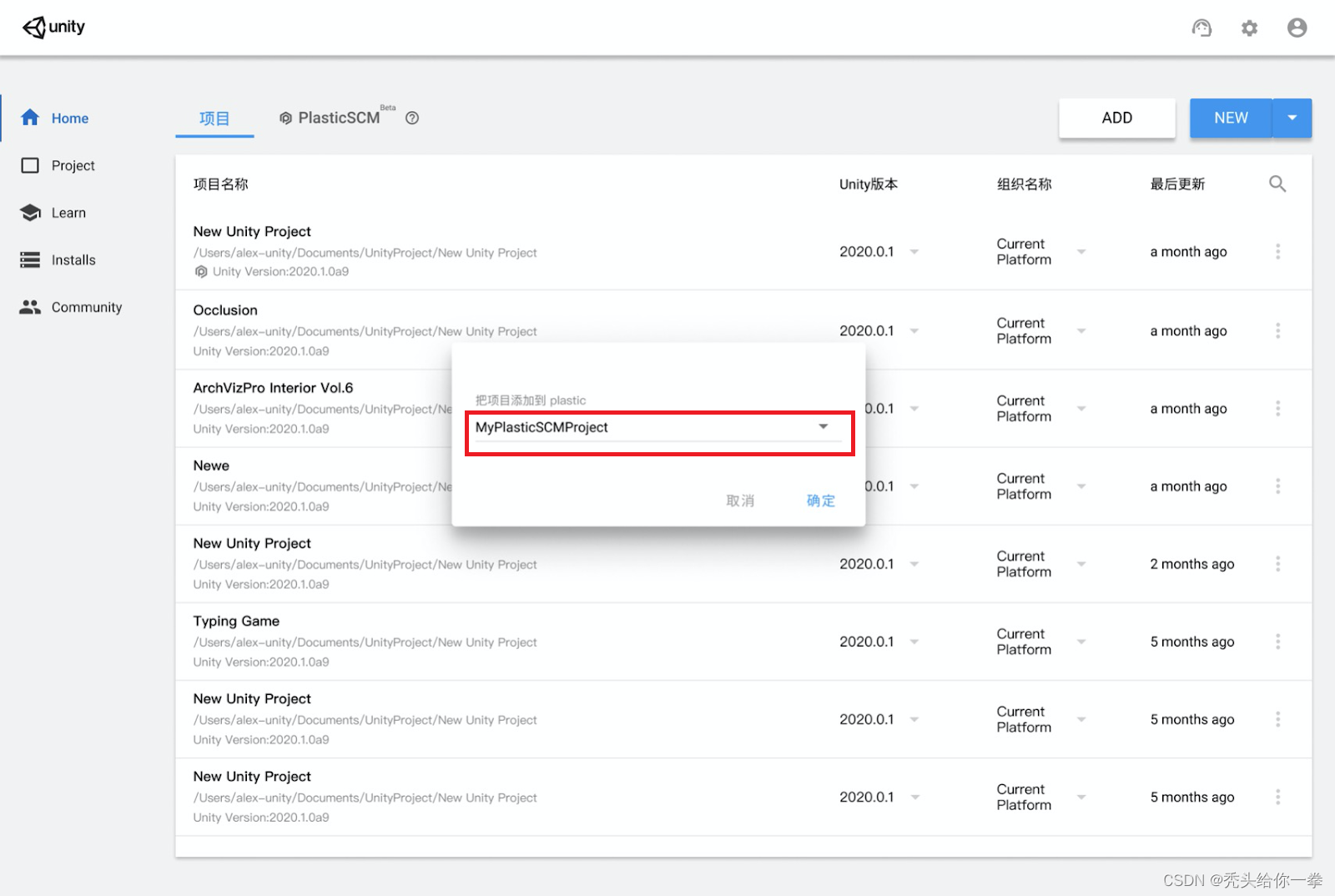Viewport: 1335px width, 896px height.
Task: Go to Project in sidebar
Action: tap(73, 165)
